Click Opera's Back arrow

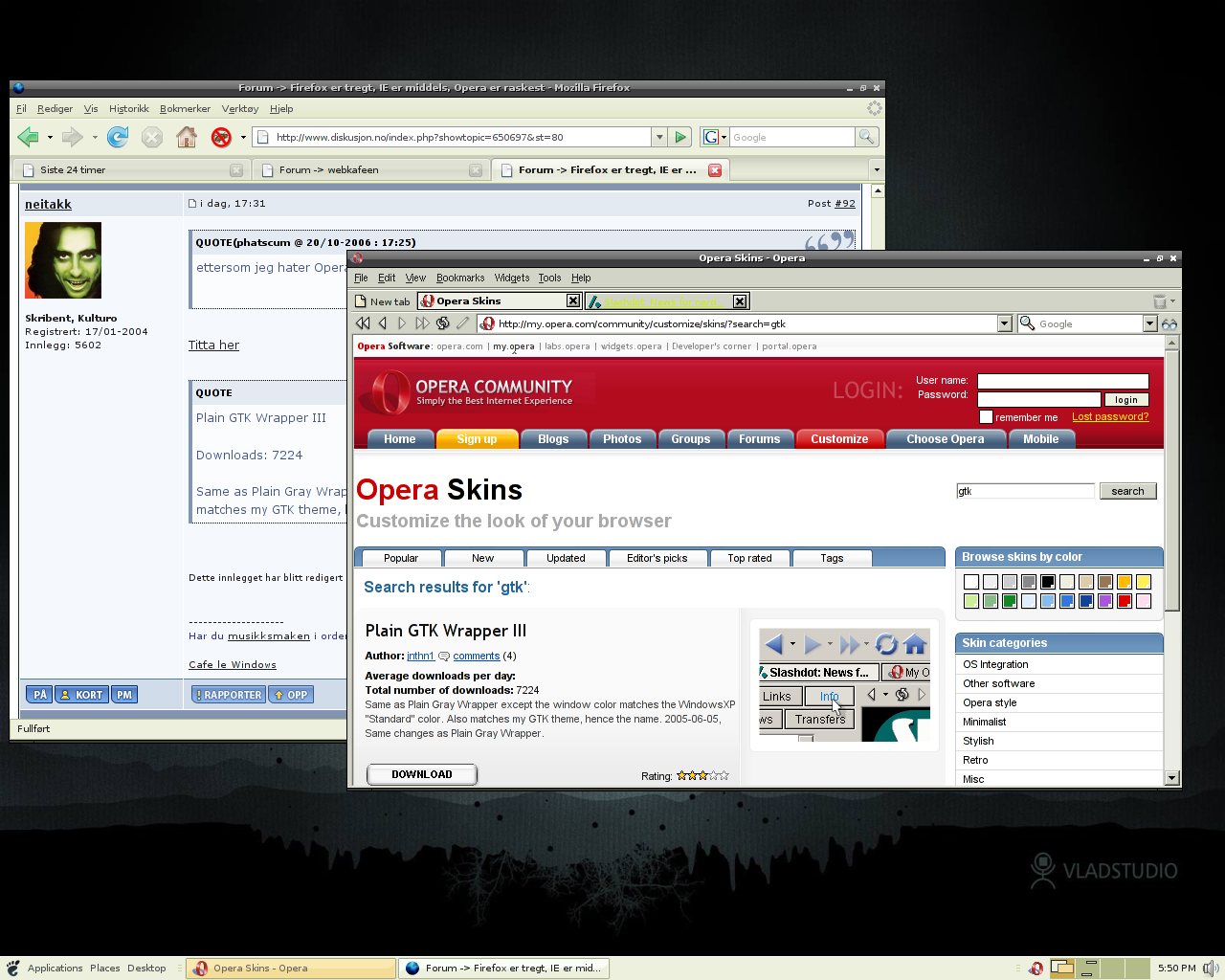pos(383,323)
